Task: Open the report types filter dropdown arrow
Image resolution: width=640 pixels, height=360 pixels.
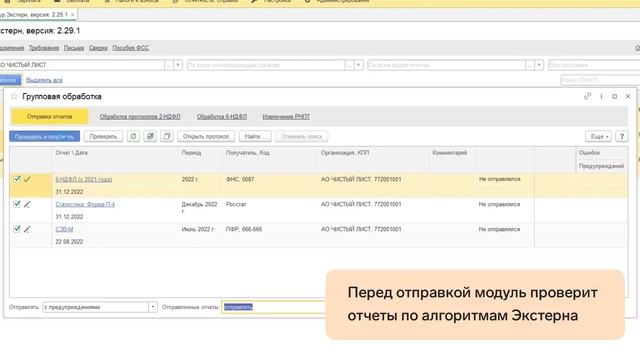Action: [539, 65]
